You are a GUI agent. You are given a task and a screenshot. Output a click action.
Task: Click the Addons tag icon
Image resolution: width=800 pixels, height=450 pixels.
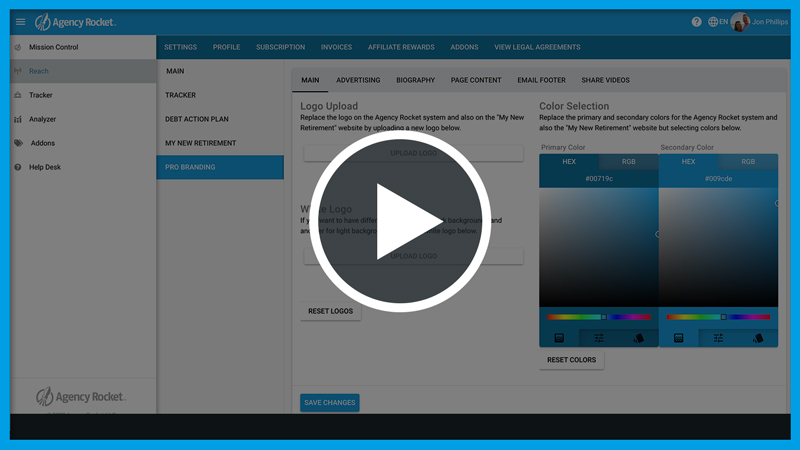[18, 143]
